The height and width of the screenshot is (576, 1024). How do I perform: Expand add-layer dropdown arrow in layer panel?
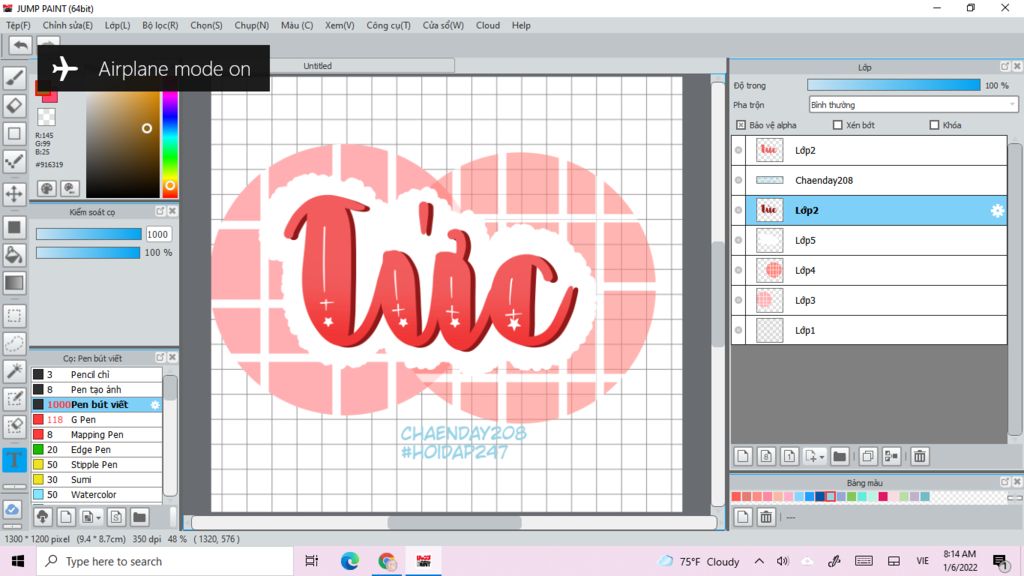click(x=822, y=457)
